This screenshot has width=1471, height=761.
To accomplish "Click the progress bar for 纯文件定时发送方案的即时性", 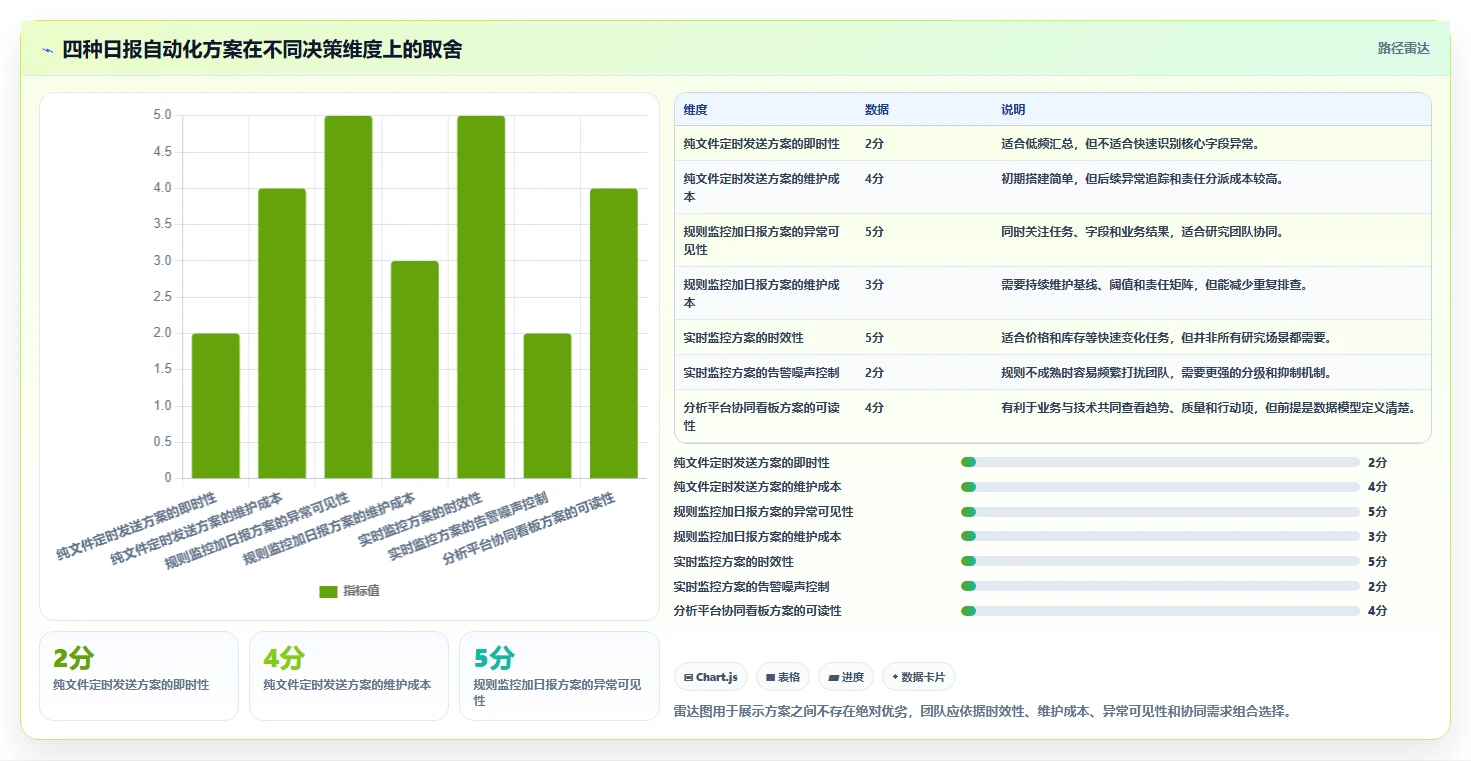I will [x=1160, y=462].
